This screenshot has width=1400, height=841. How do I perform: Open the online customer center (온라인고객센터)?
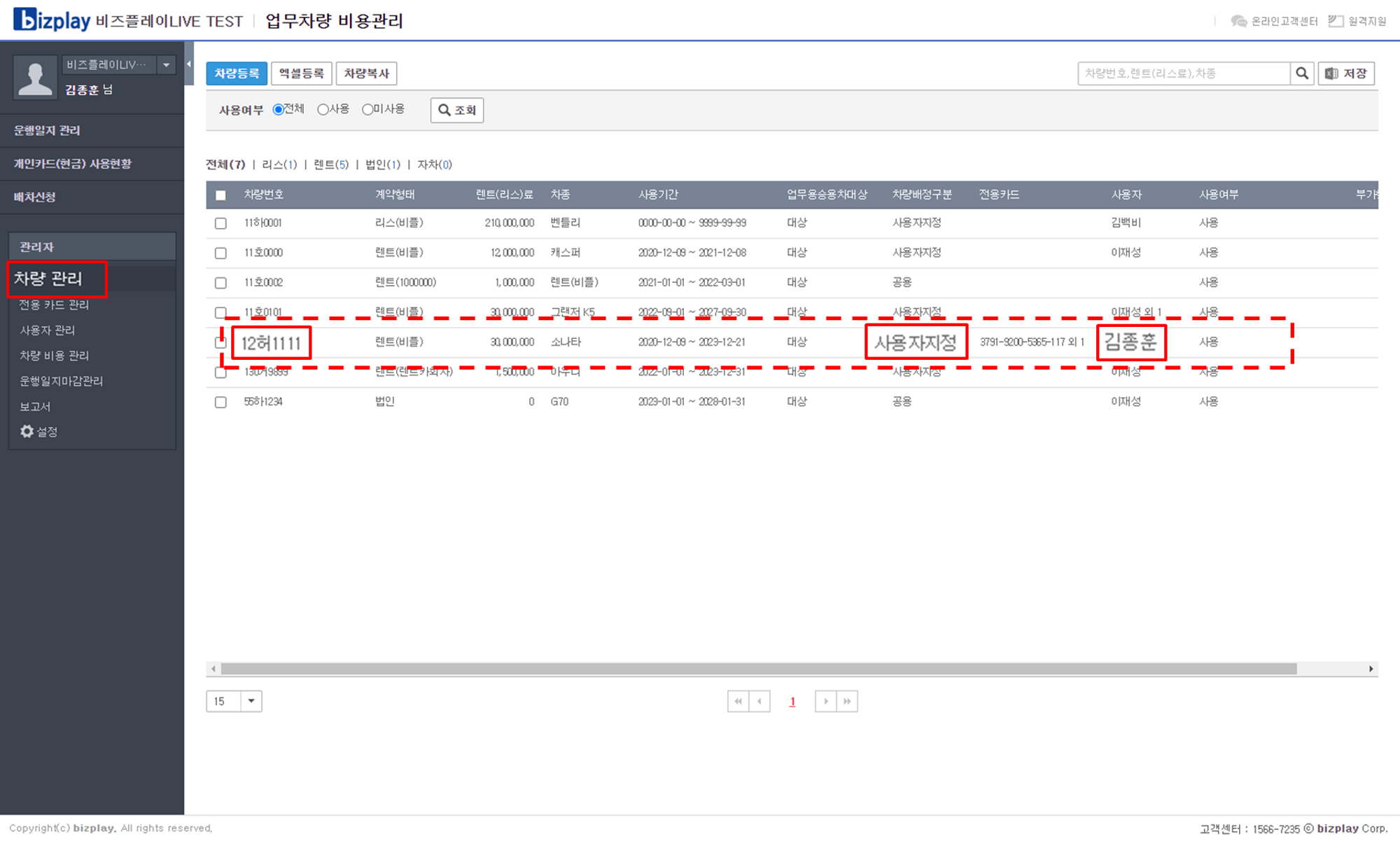[1275, 21]
